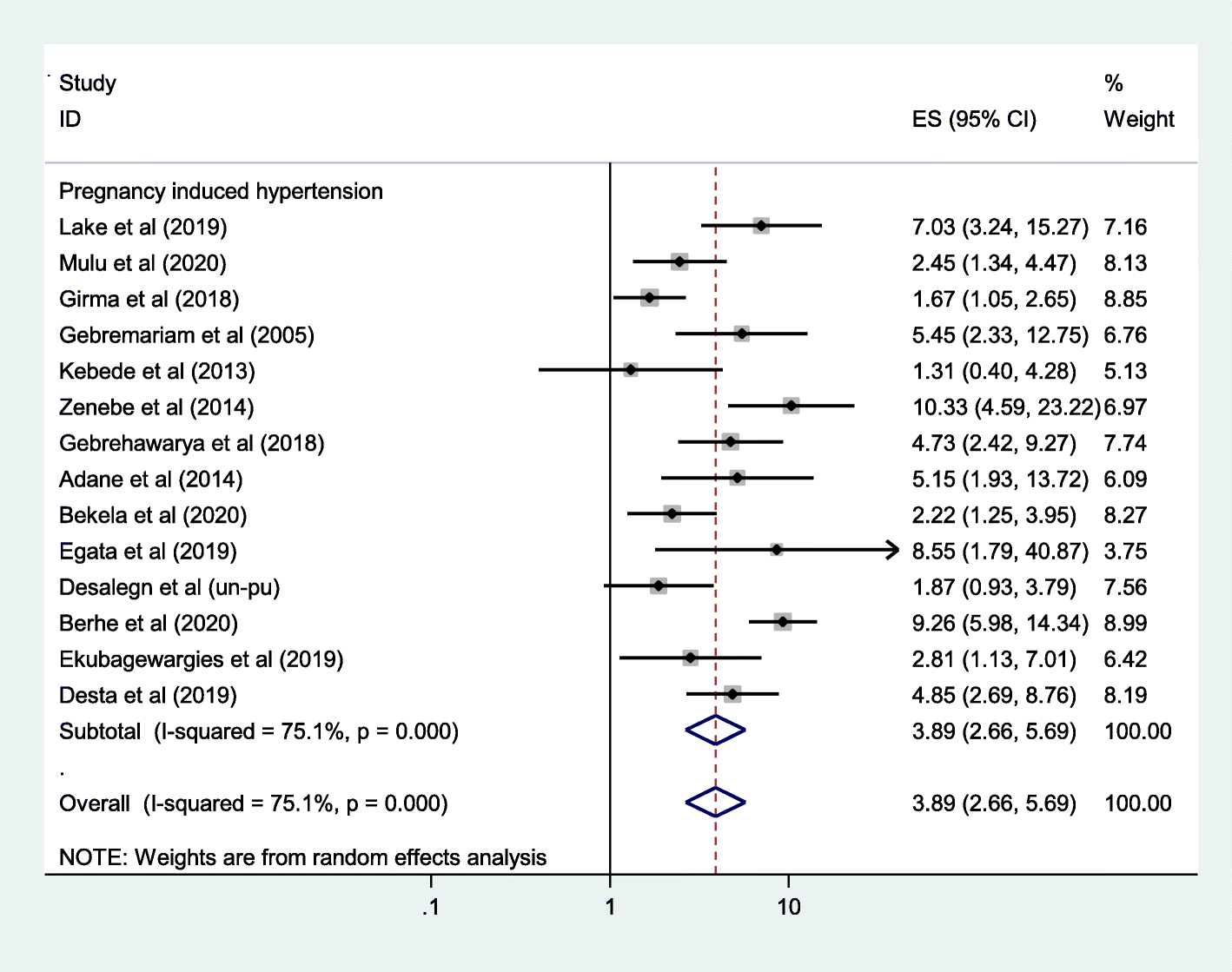The width and height of the screenshot is (1232, 972).
Task: Select the 'Weight' column header
Action: pyautogui.click(x=1139, y=119)
